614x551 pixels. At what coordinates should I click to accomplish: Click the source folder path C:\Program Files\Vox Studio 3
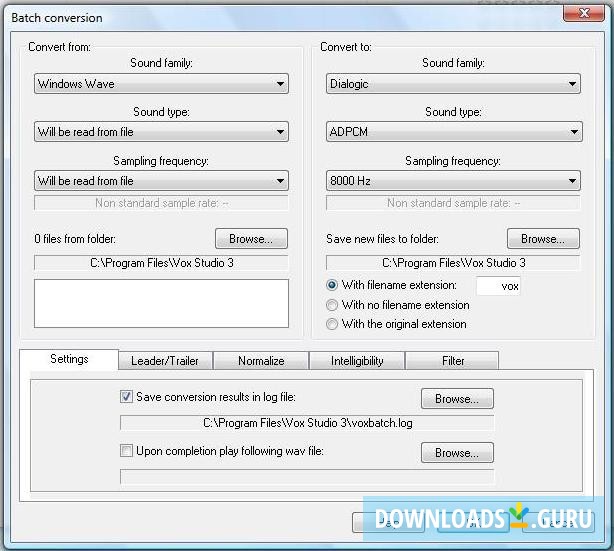(161, 263)
